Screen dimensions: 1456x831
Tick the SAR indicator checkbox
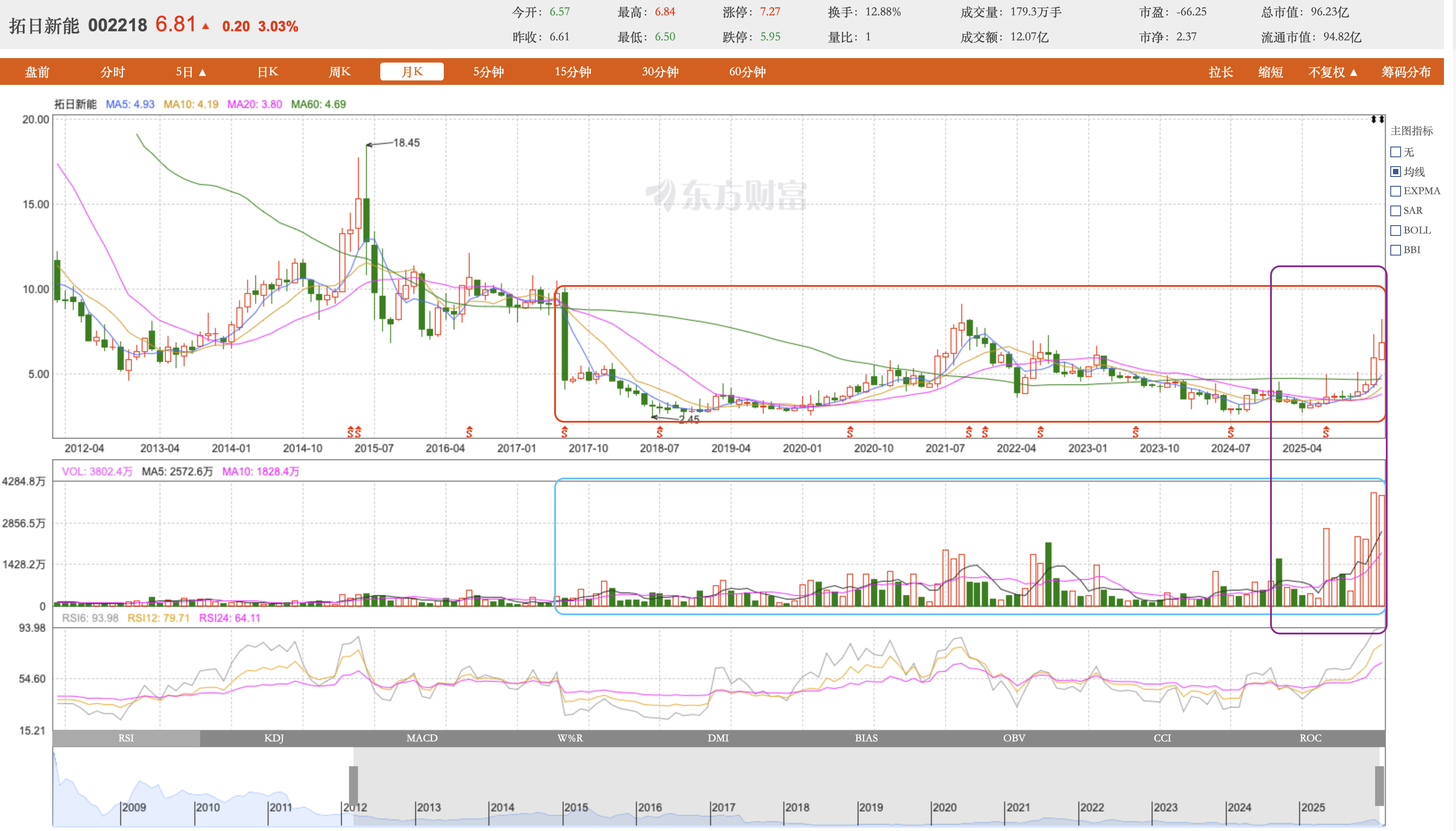point(1396,210)
